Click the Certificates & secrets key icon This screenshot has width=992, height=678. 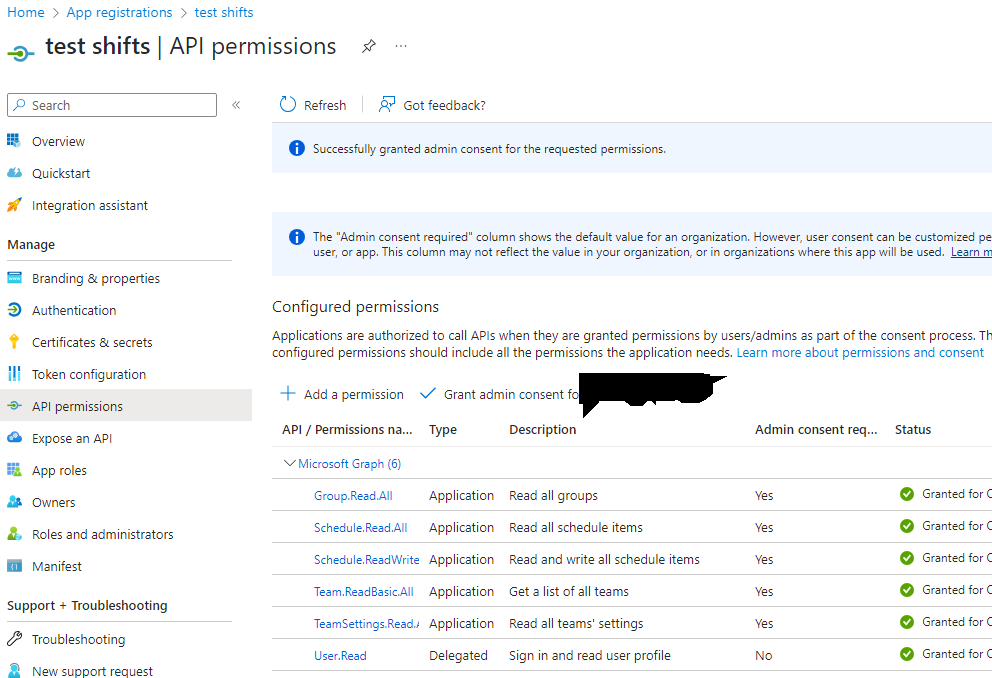coord(14,342)
